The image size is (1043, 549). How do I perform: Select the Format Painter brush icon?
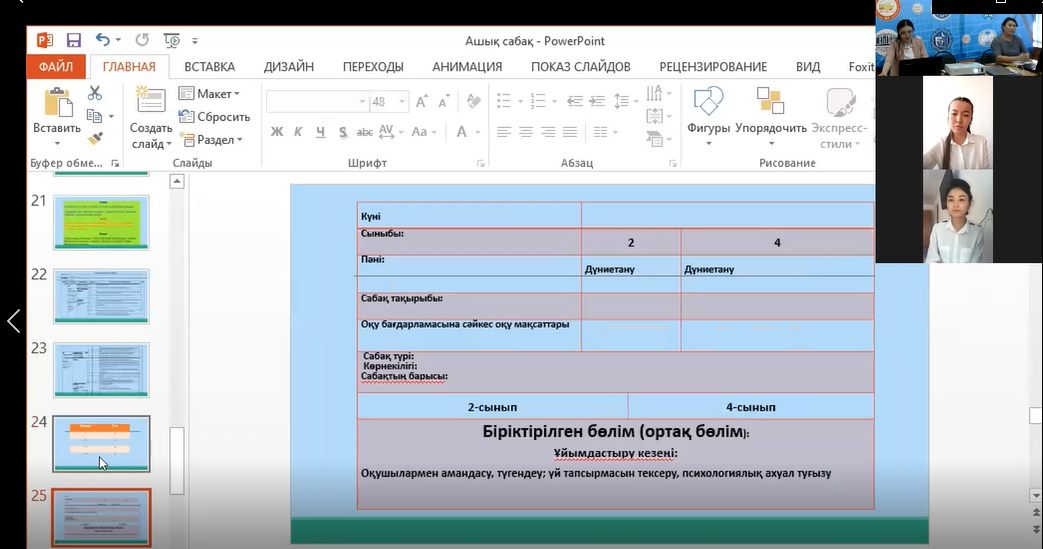pos(95,139)
